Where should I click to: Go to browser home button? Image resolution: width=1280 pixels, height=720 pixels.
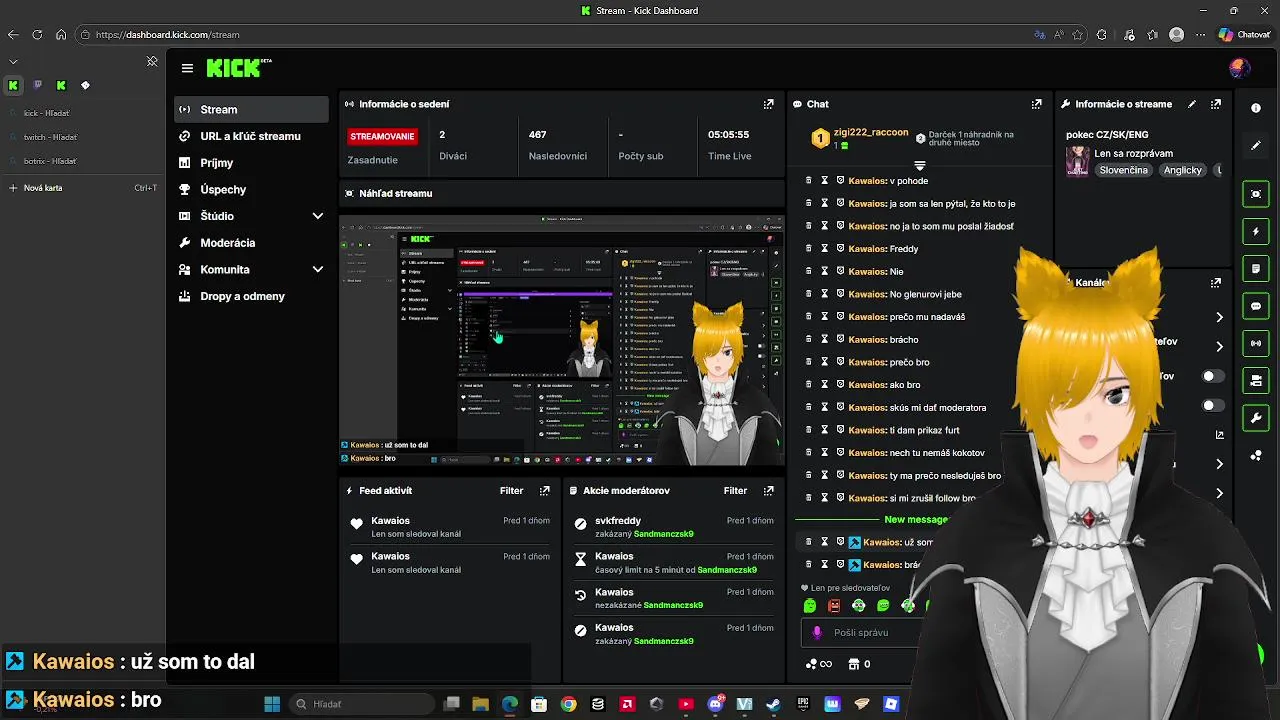pos(61,35)
